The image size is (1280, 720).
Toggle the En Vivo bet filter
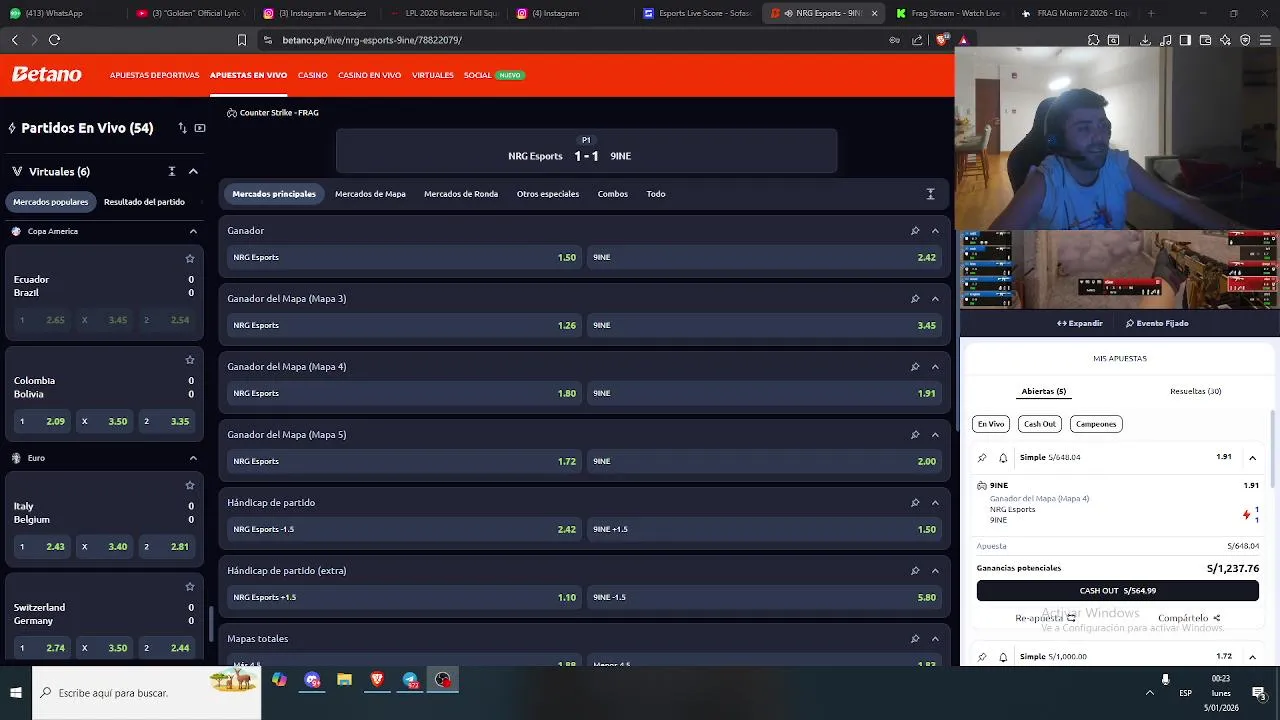coord(991,424)
